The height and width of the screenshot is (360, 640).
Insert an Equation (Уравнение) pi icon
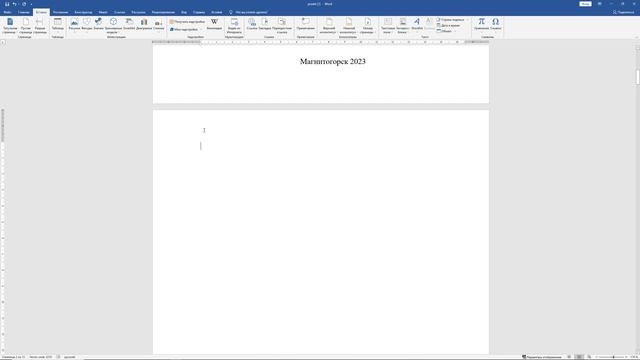(x=482, y=24)
